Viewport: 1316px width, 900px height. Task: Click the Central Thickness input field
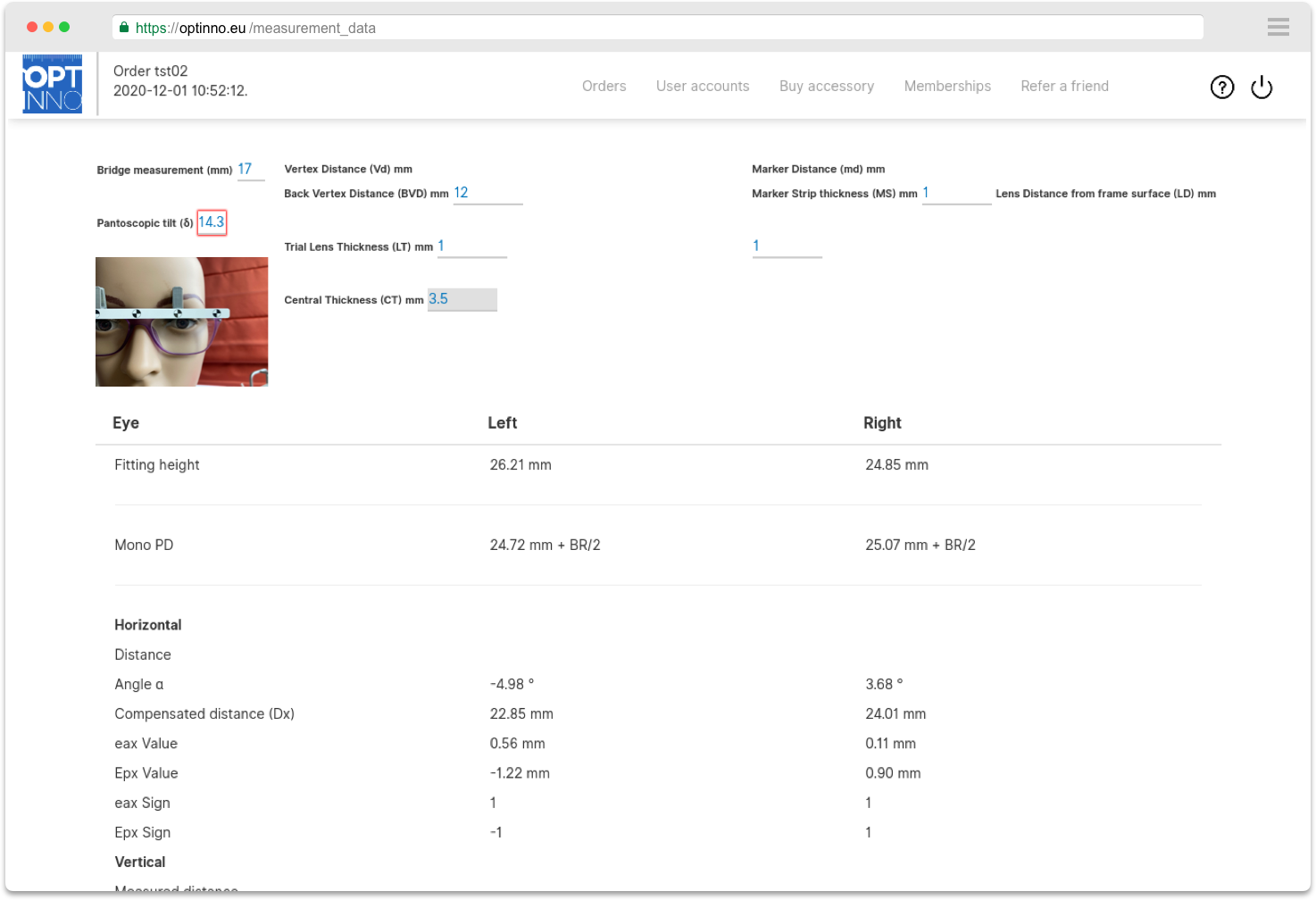pos(462,299)
